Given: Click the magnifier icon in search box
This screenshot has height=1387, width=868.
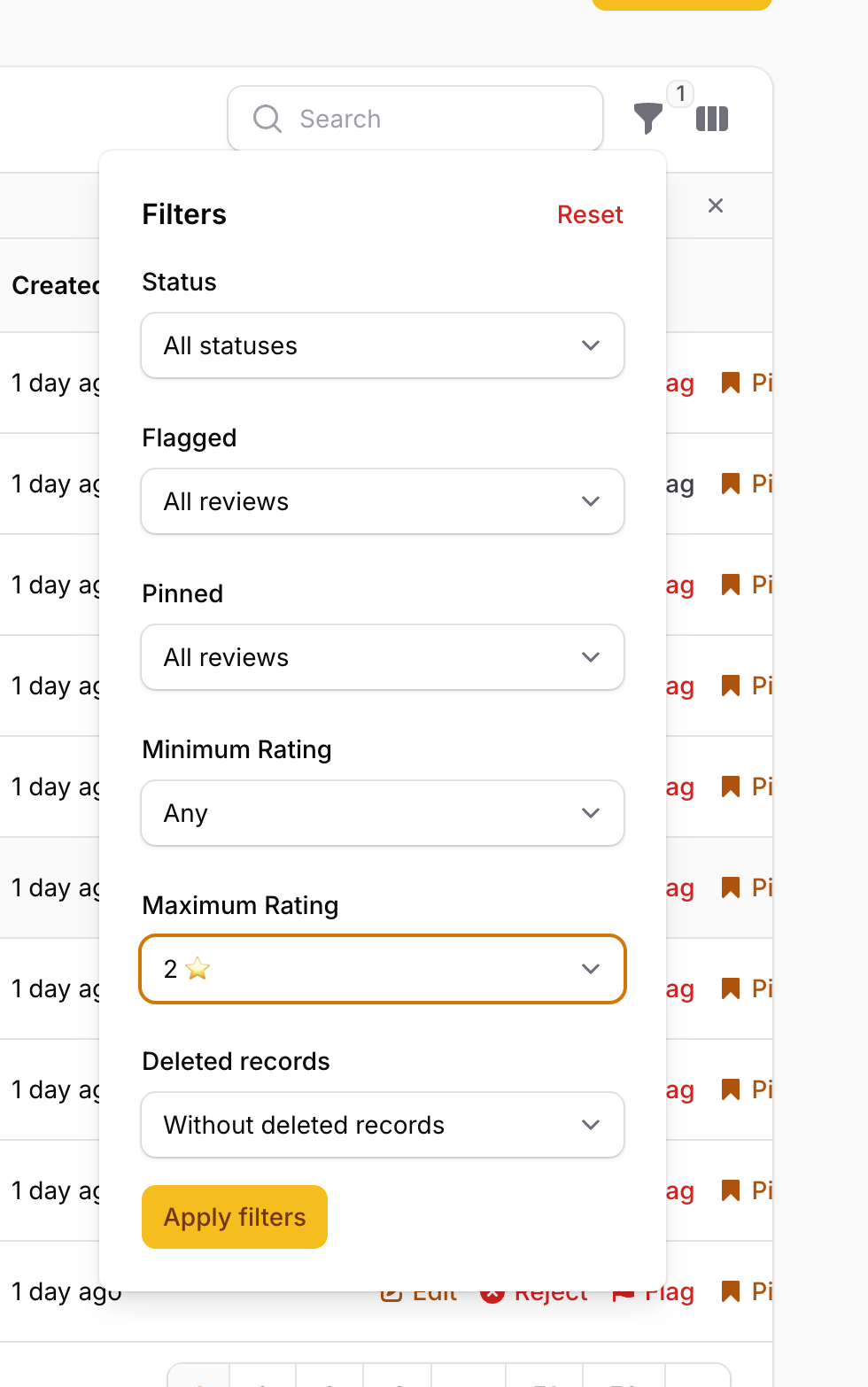Looking at the screenshot, I should point(267,119).
